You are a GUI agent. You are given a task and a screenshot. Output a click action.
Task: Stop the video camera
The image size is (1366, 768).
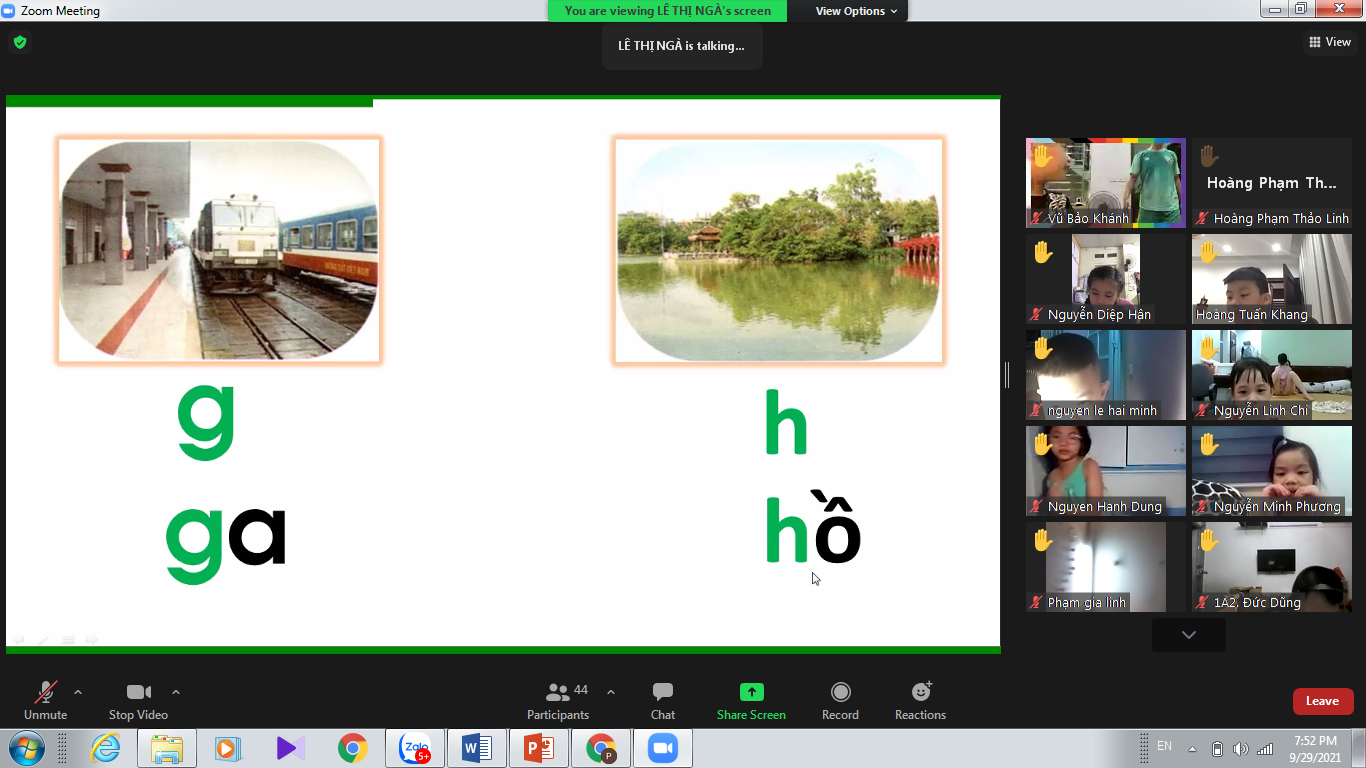(x=138, y=701)
